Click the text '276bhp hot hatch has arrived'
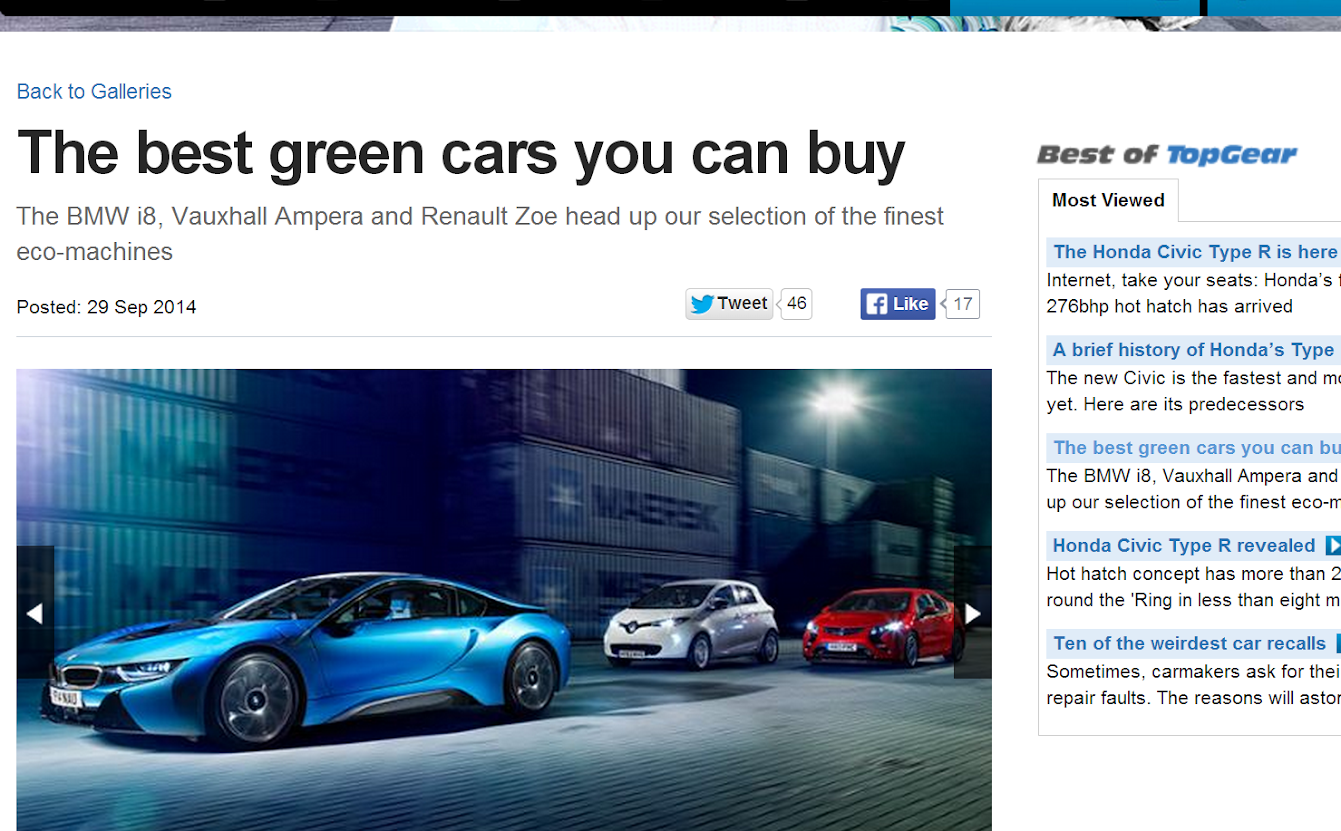Viewport: 1341px width, 831px height. [1170, 307]
